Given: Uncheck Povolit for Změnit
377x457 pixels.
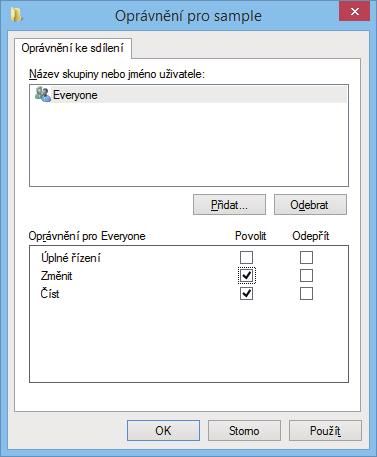Looking at the screenshot, I should 247,275.
